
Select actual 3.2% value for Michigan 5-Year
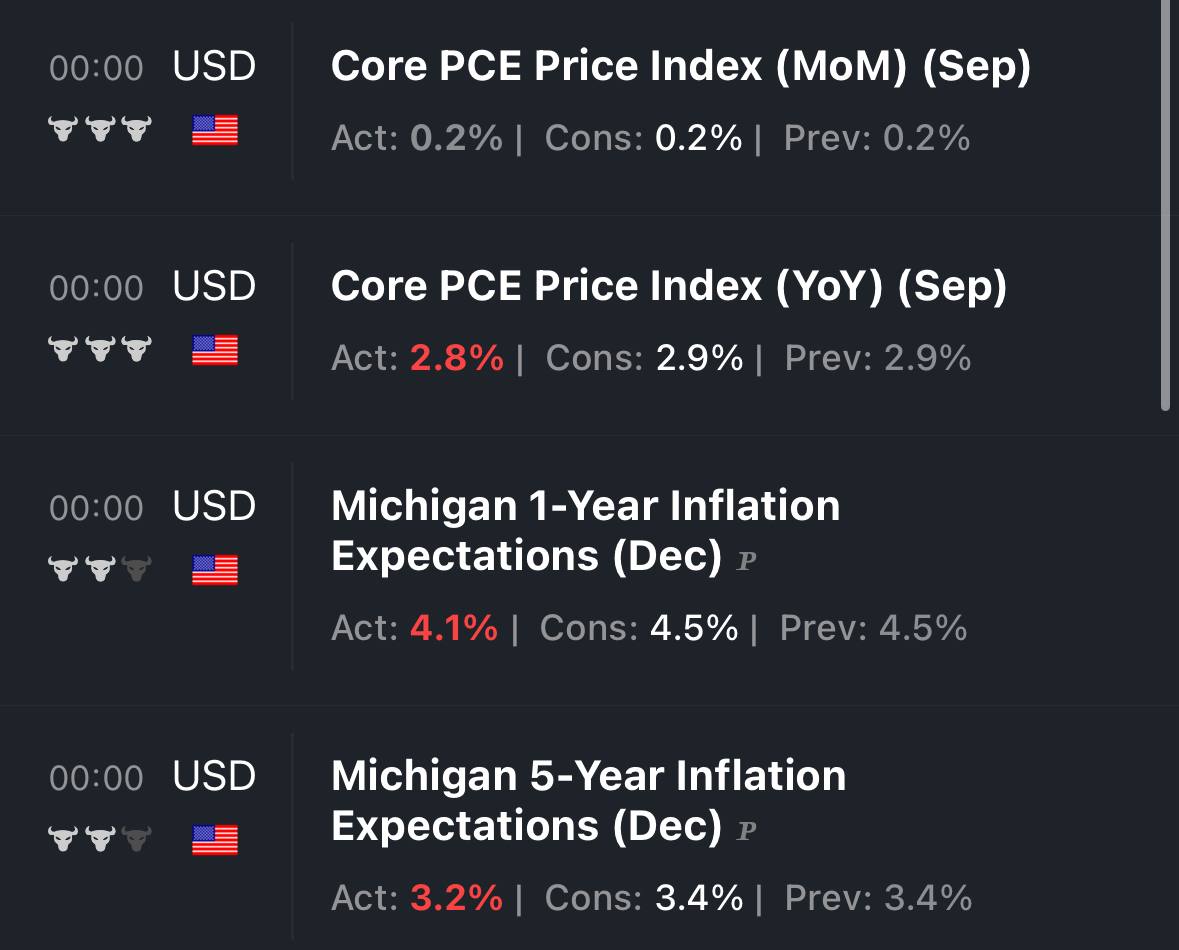point(456,898)
